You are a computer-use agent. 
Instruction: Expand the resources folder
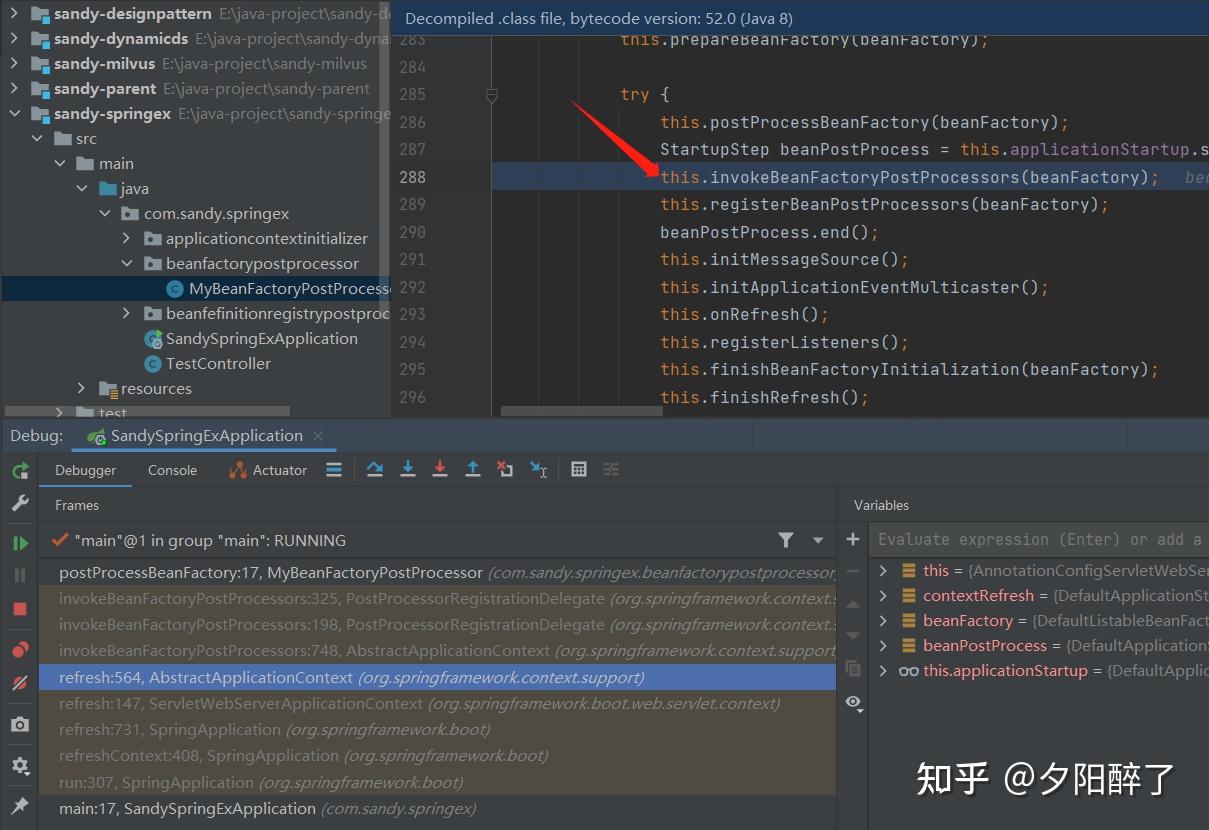pyautogui.click(x=81, y=388)
